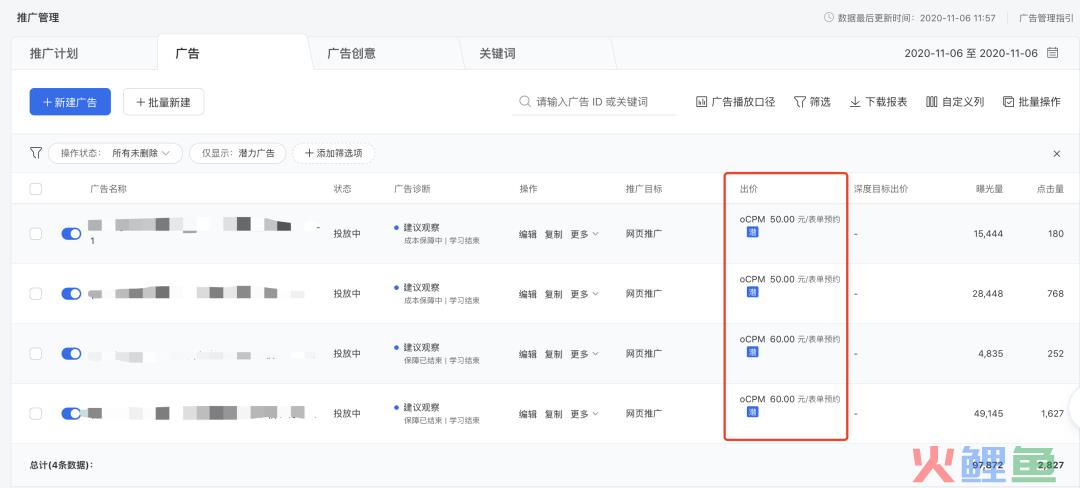Click the magnifier icon in the search box
The height and width of the screenshot is (488, 1080).
(x=525, y=102)
